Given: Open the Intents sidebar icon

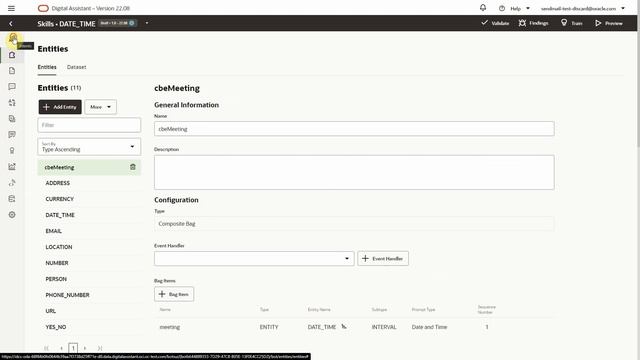Looking at the screenshot, I should 13,39.
